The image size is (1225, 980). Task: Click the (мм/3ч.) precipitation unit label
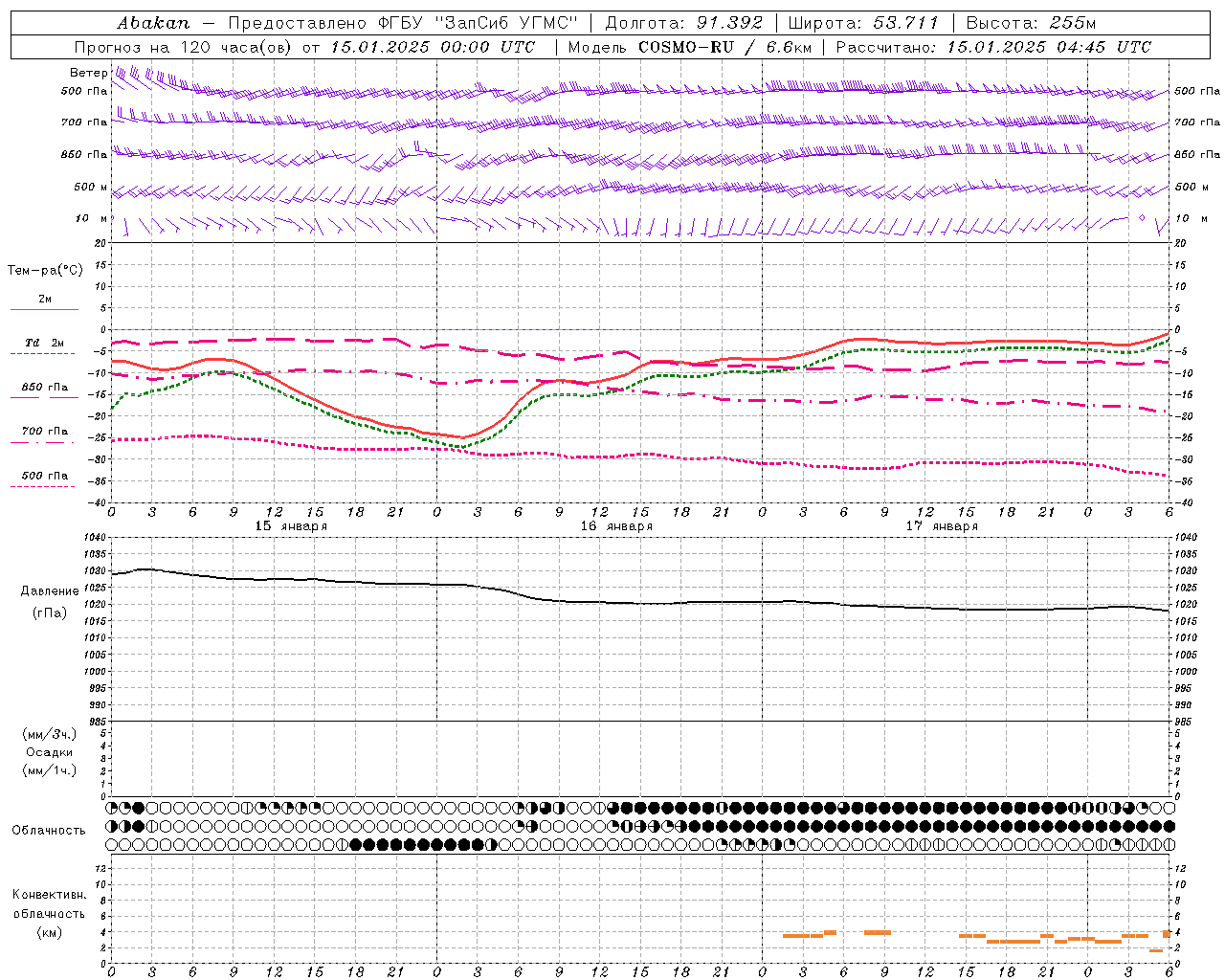point(50,734)
